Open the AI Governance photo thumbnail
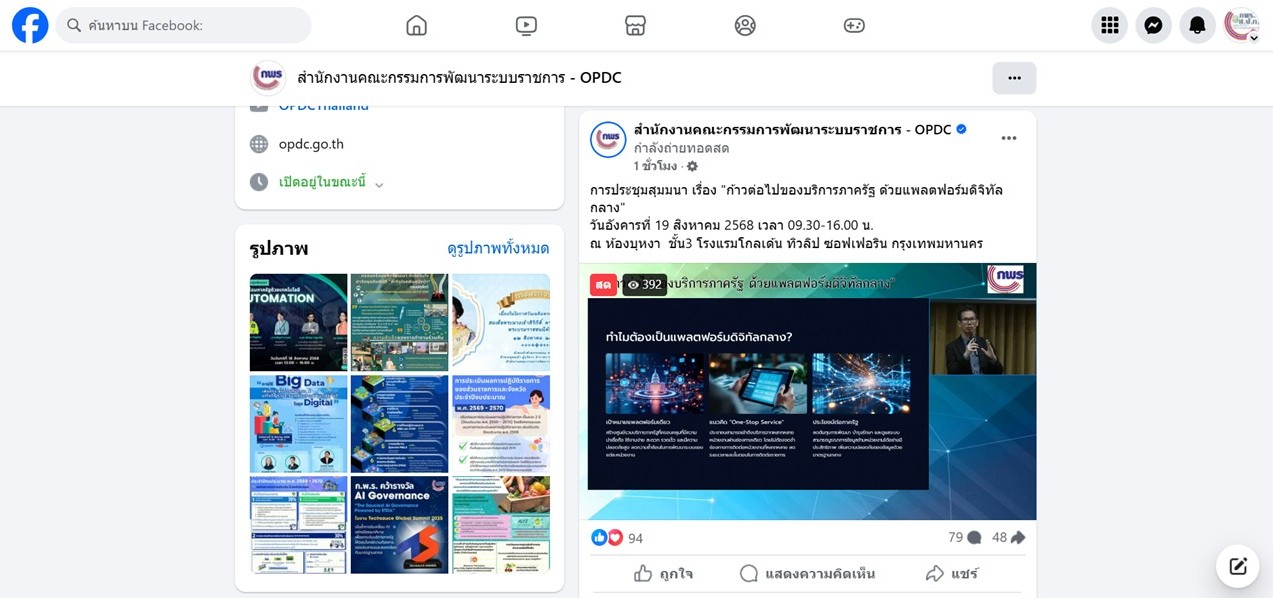Image resolution: width=1273 pixels, height=615 pixels. pos(399,524)
